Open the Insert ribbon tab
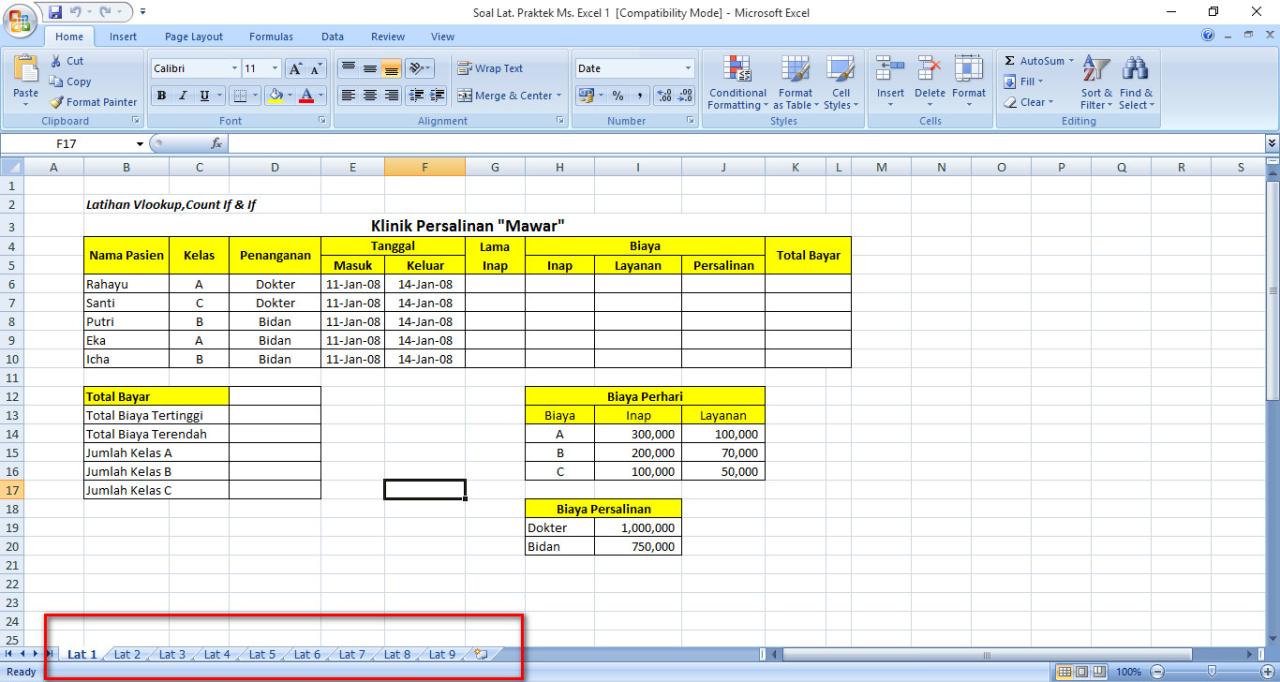 pos(123,37)
